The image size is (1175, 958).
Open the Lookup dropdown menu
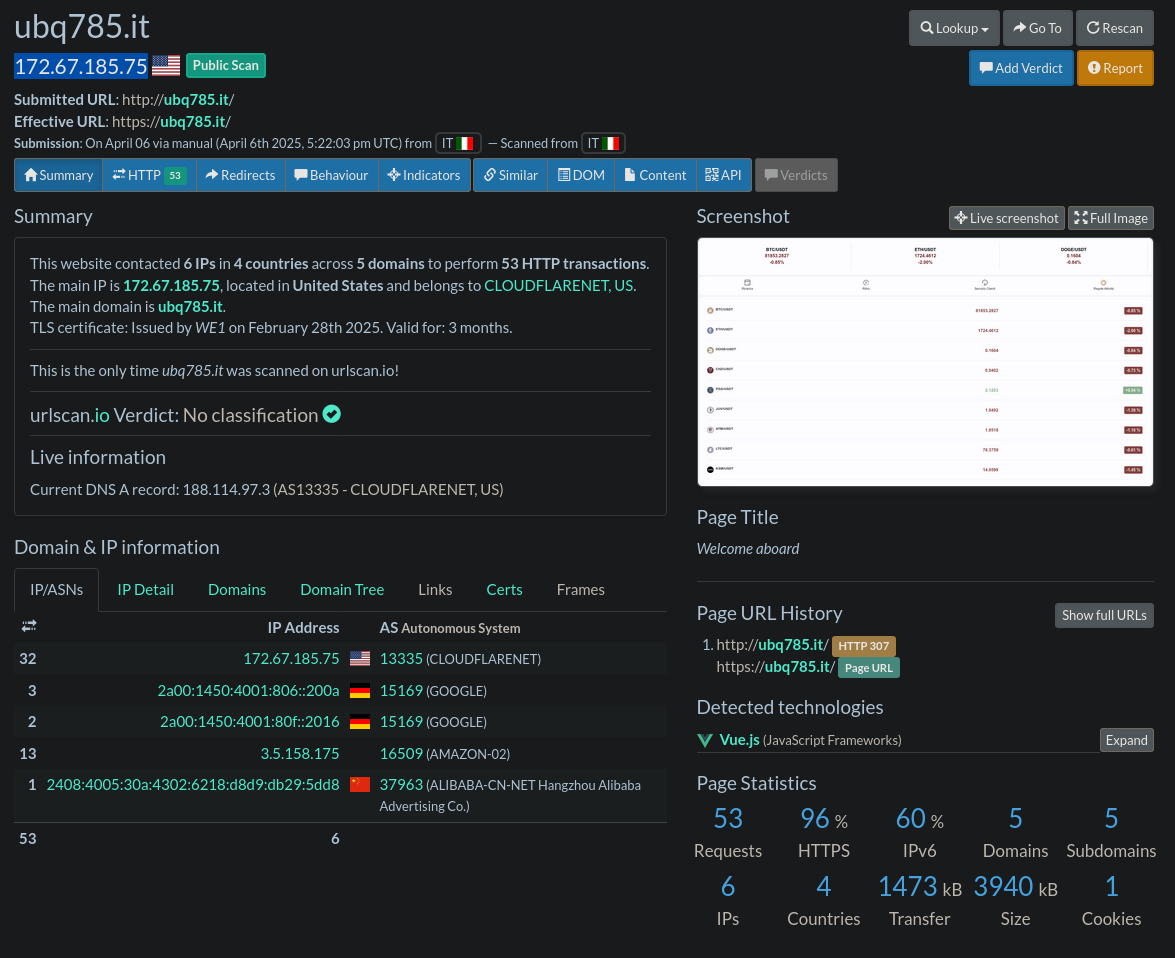(x=954, y=28)
